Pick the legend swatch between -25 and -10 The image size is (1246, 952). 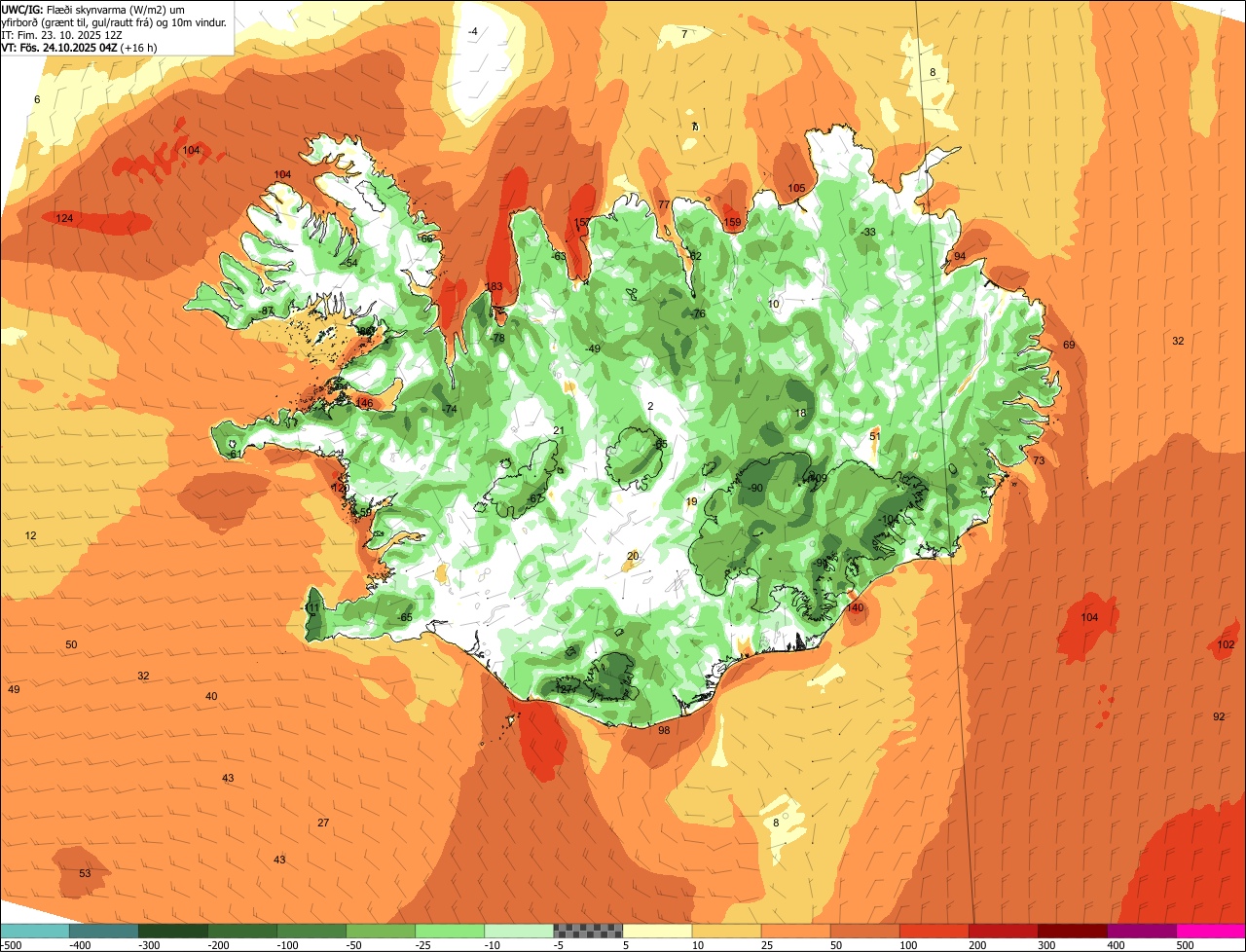click(x=450, y=930)
